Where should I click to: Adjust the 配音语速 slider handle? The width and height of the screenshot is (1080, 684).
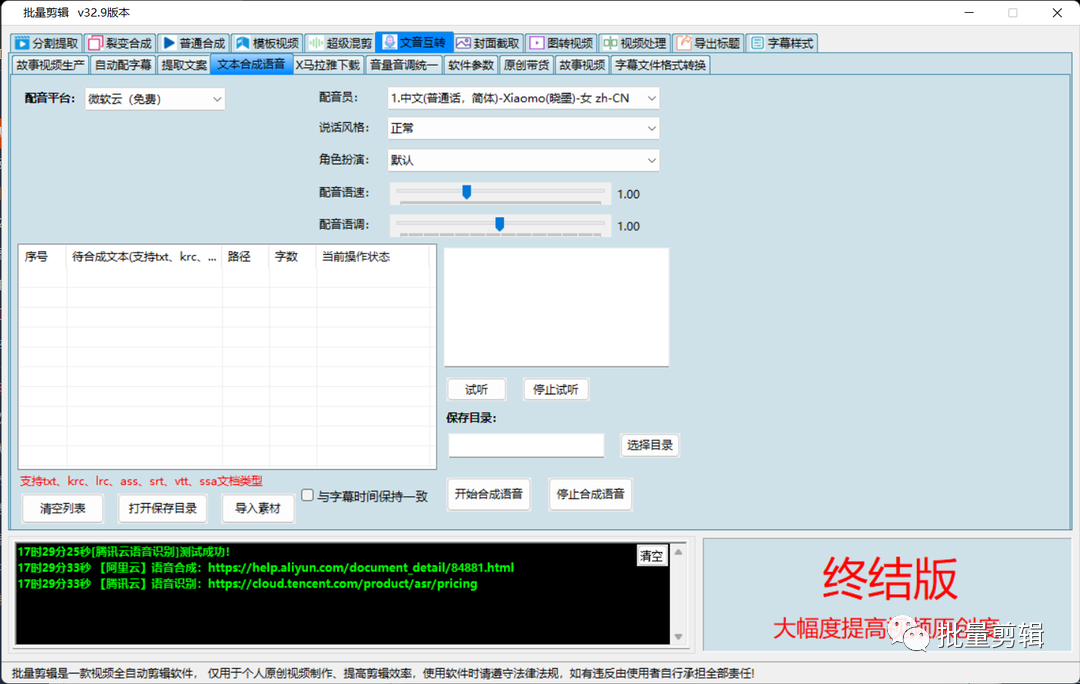coord(466,192)
